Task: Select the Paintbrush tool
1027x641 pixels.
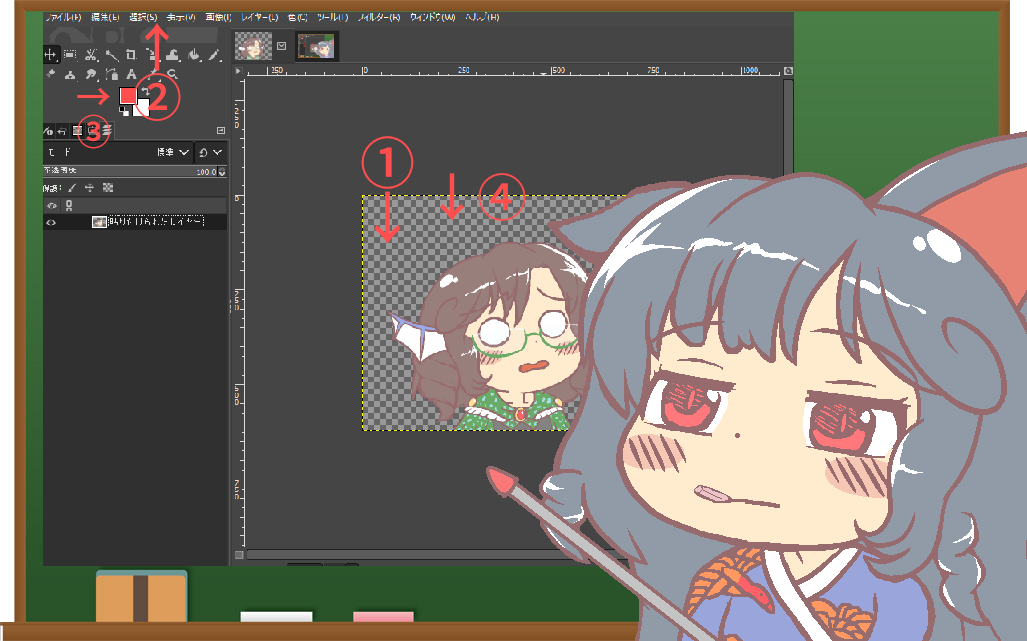Action: (x=214, y=55)
